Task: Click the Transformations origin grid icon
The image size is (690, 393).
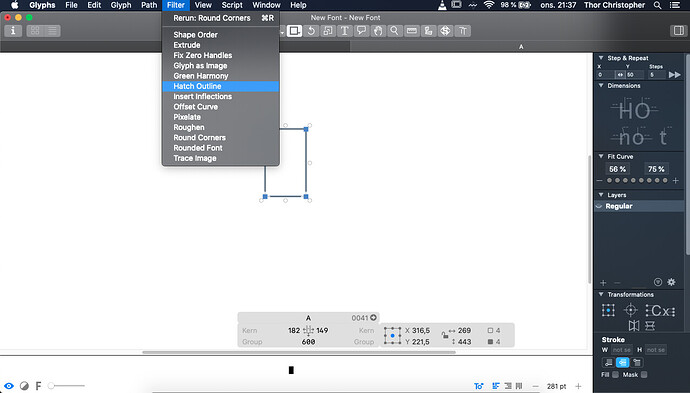Action: 608,310
